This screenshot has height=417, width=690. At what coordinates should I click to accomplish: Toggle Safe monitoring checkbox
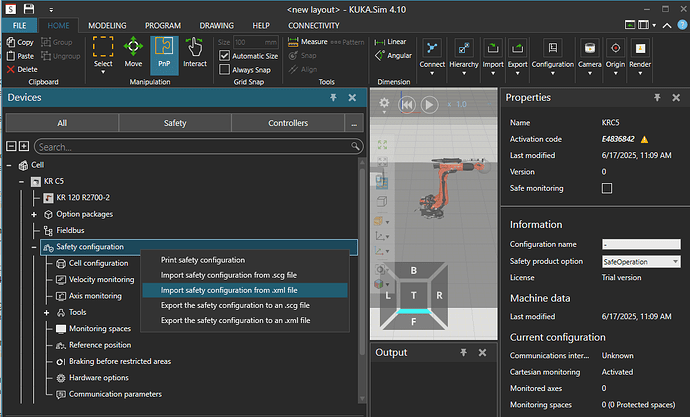coord(607,188)
